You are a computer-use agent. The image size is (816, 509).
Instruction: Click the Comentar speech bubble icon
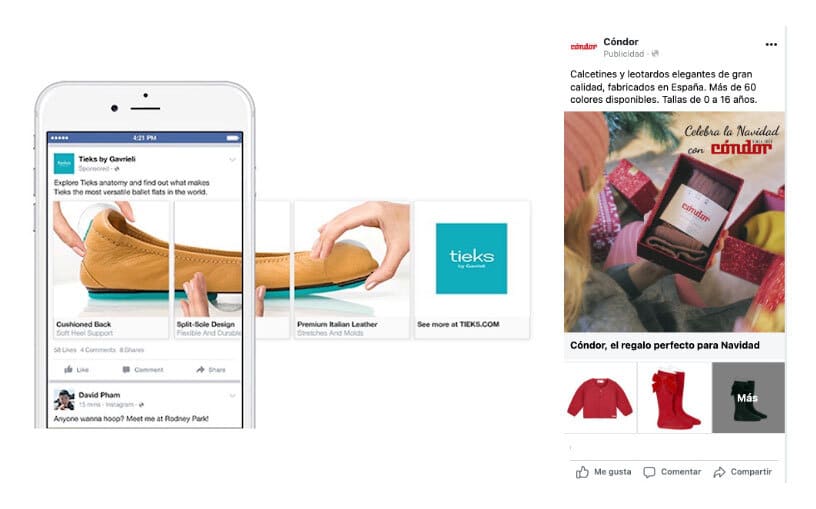(649, 472)
